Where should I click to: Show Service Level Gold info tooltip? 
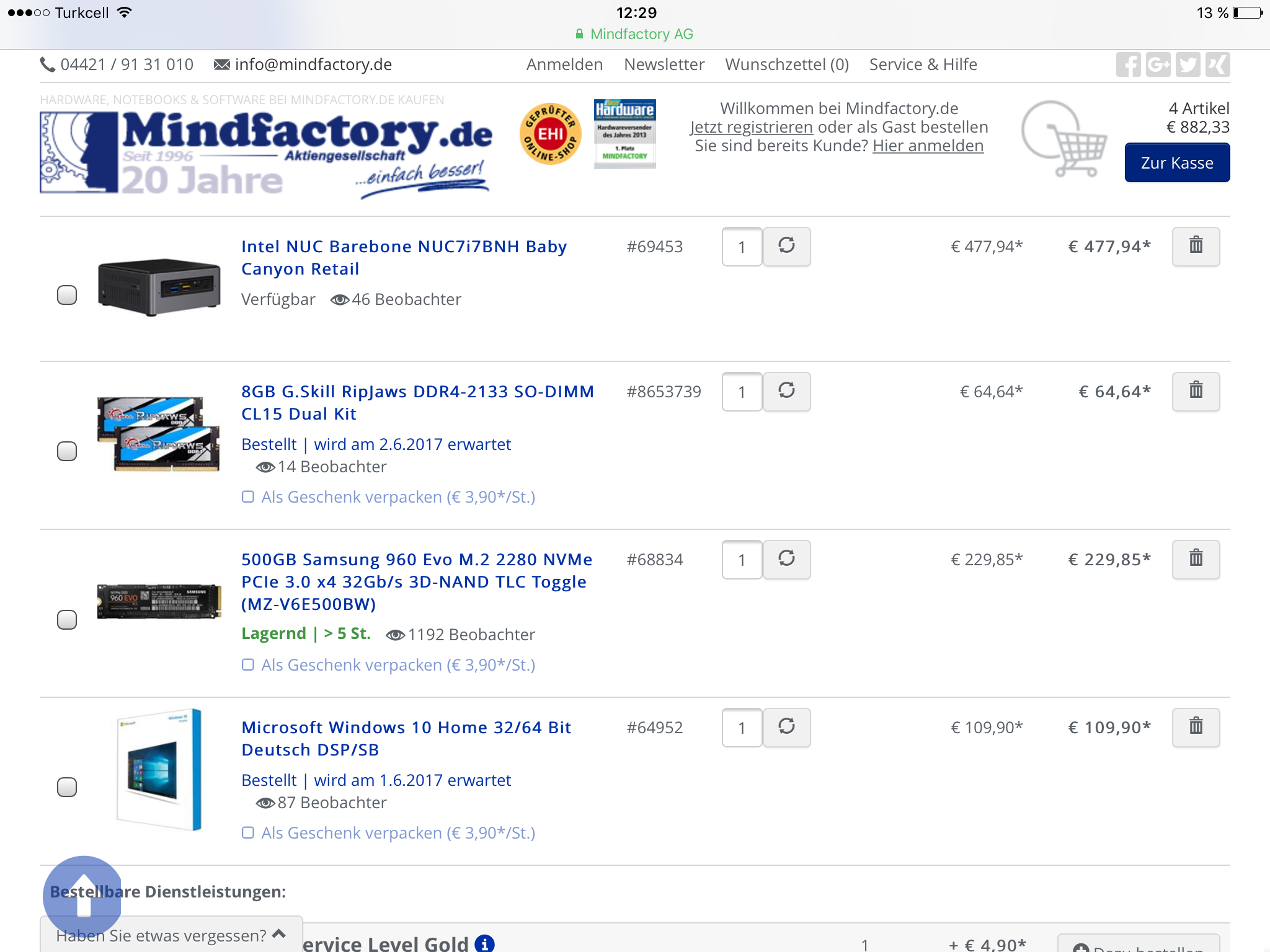tap(484, 943)
